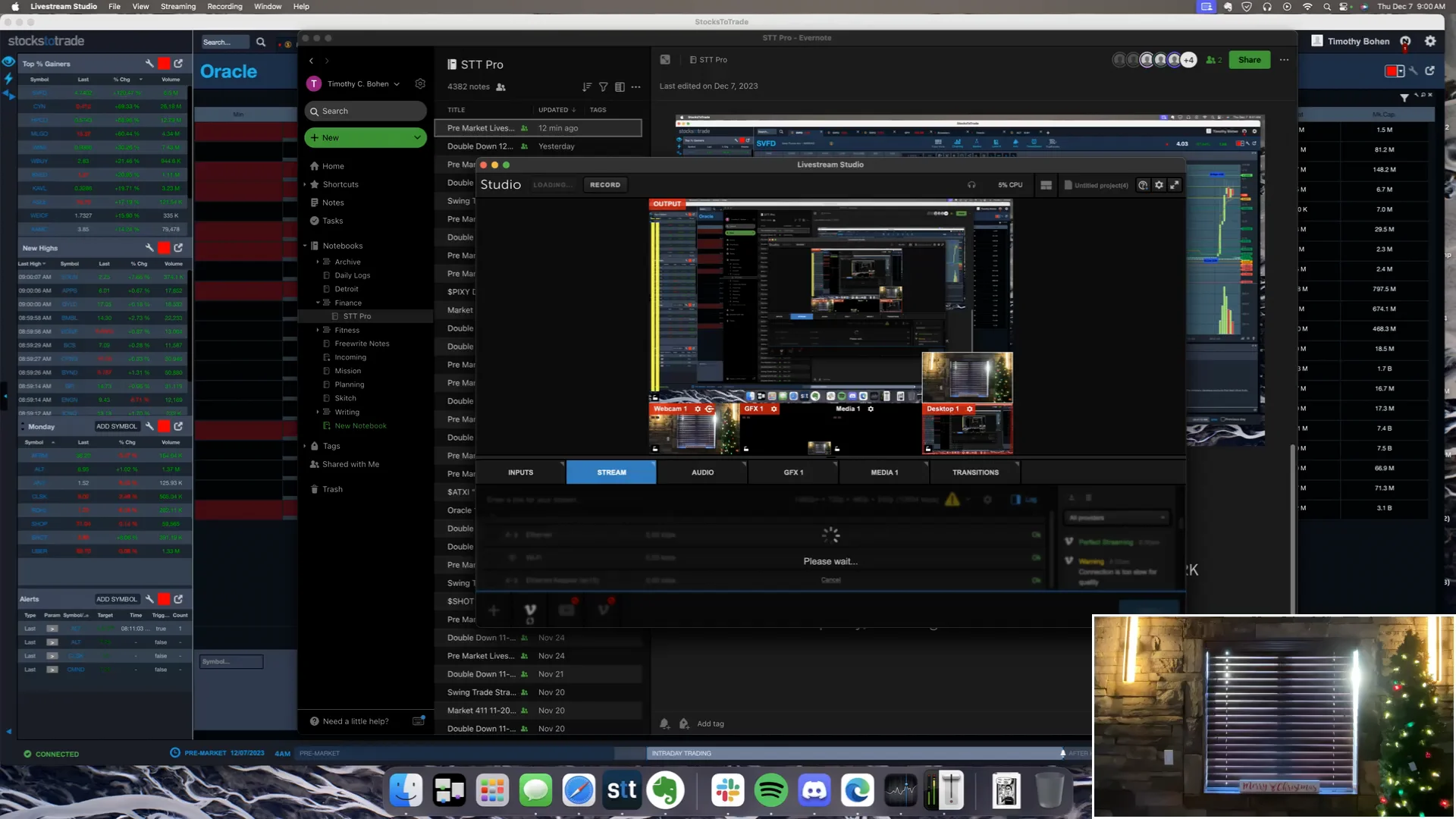
Task: Click the fullscreen icon in Livestream Studio toolbar
Action: [1175, 184]
